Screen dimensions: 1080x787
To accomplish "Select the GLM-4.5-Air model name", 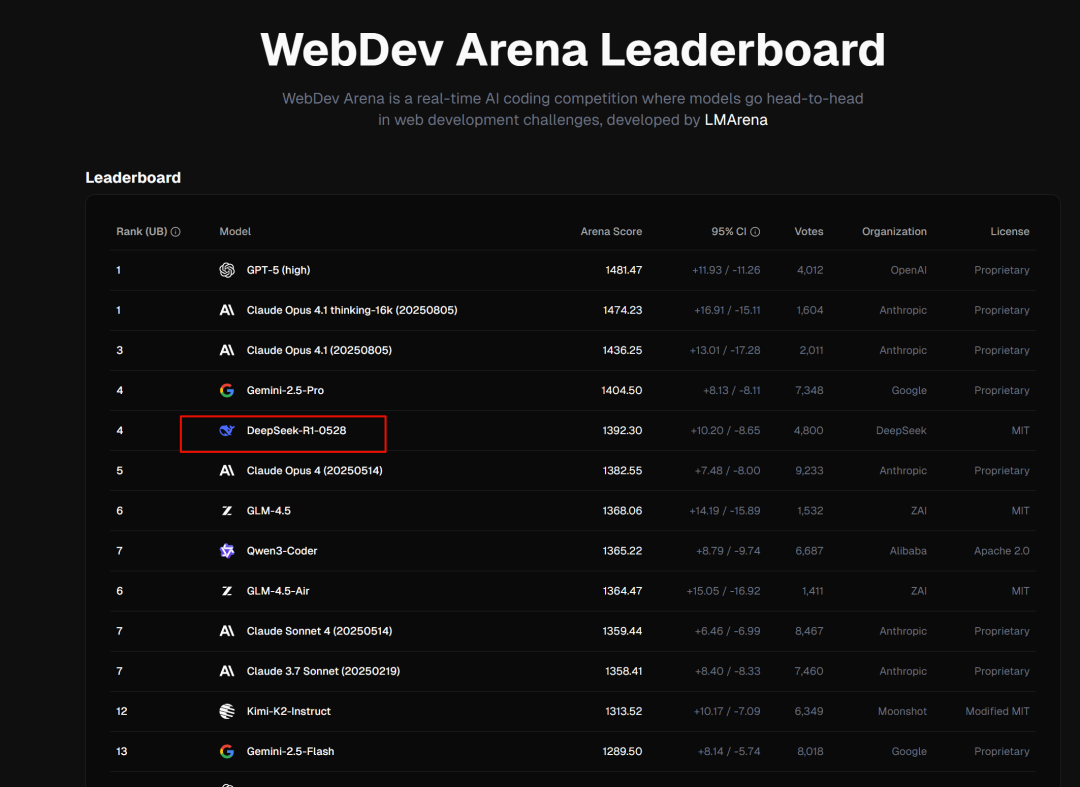I will 278,591.
